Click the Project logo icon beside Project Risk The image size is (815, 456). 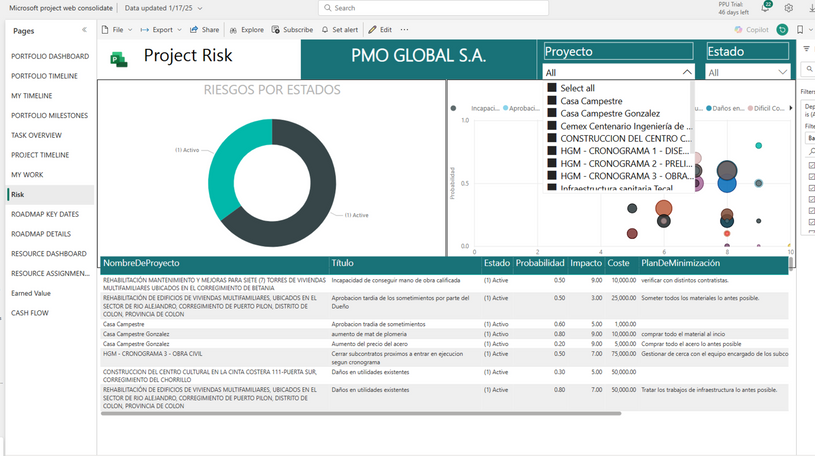tap(119, 60)
